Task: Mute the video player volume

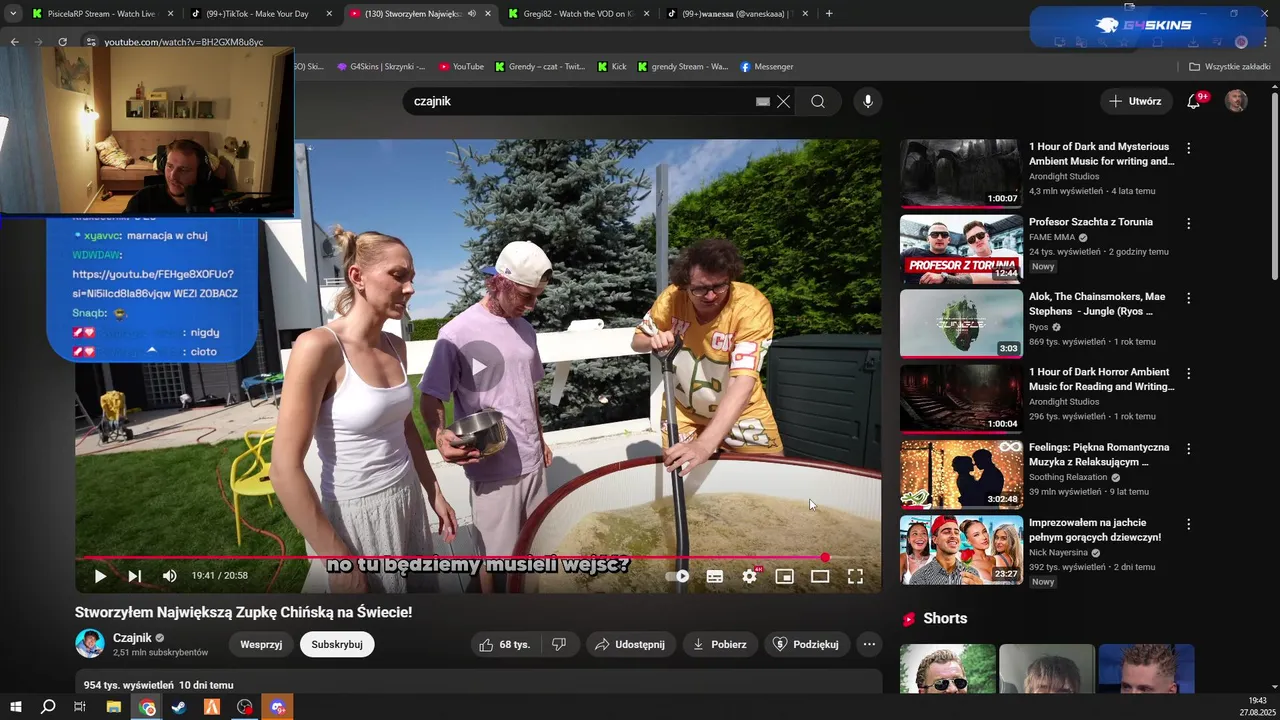Action: click(x=169, y=576)
